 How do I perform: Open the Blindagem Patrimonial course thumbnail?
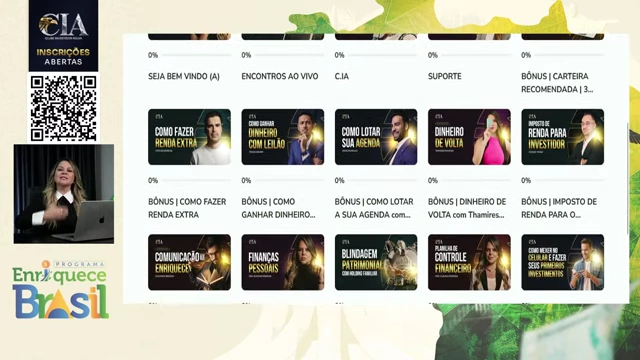tap(376, 262)
